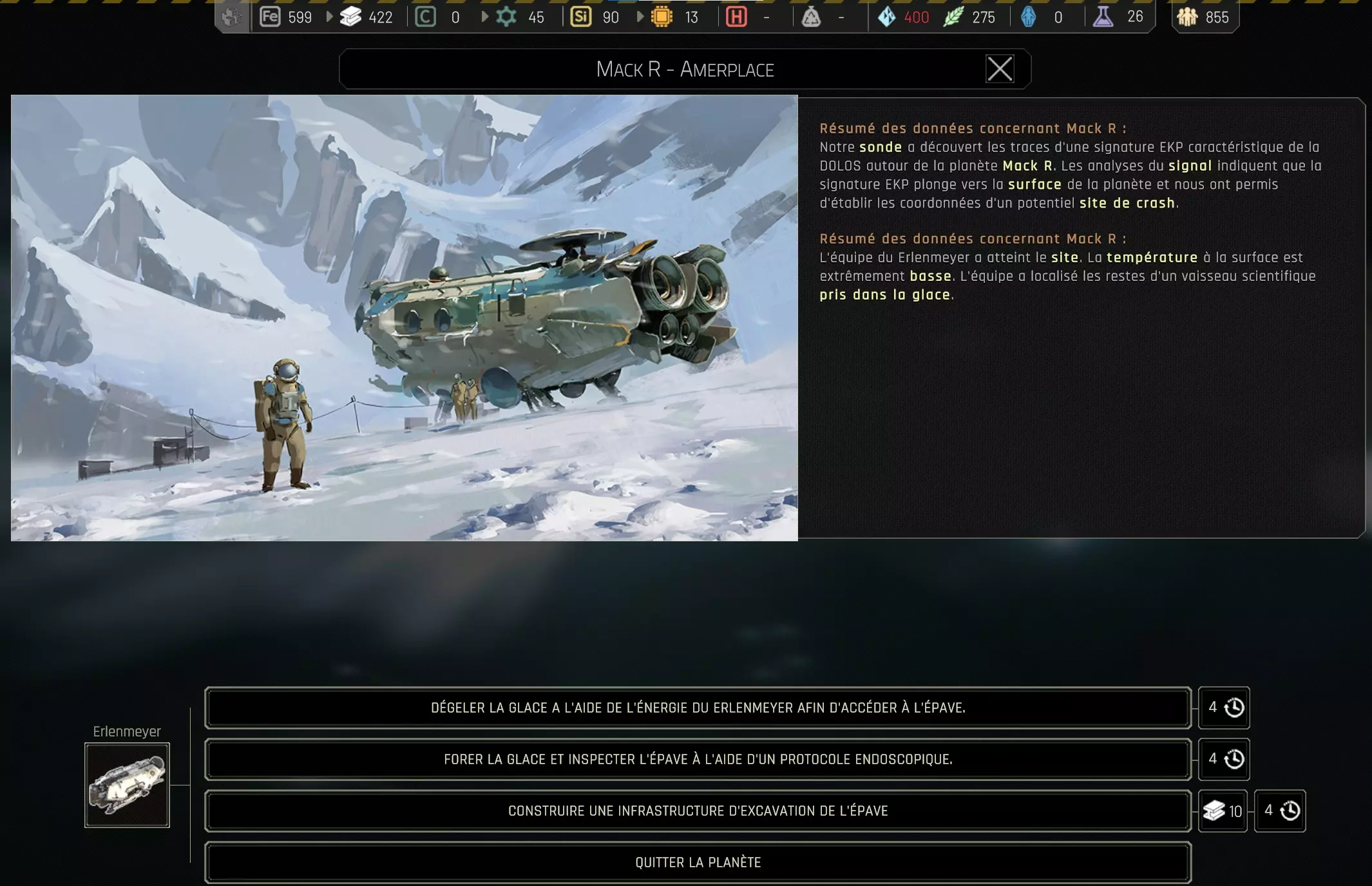The width and height of the screenshot is (1372, 886).
Task: Click the carbon (C) resource icon
Action: tap(425, 17)
